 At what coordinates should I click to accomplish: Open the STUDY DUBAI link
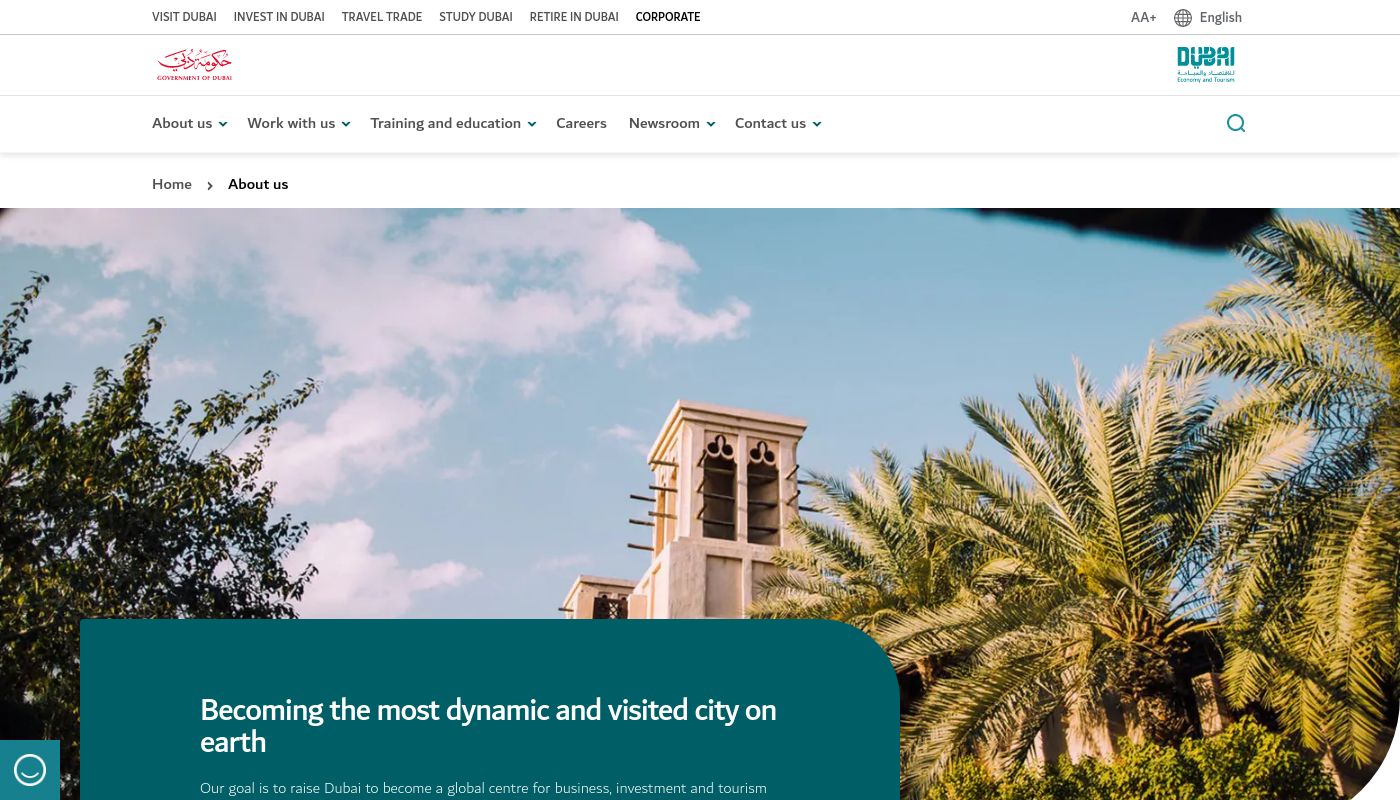(476, 17)
